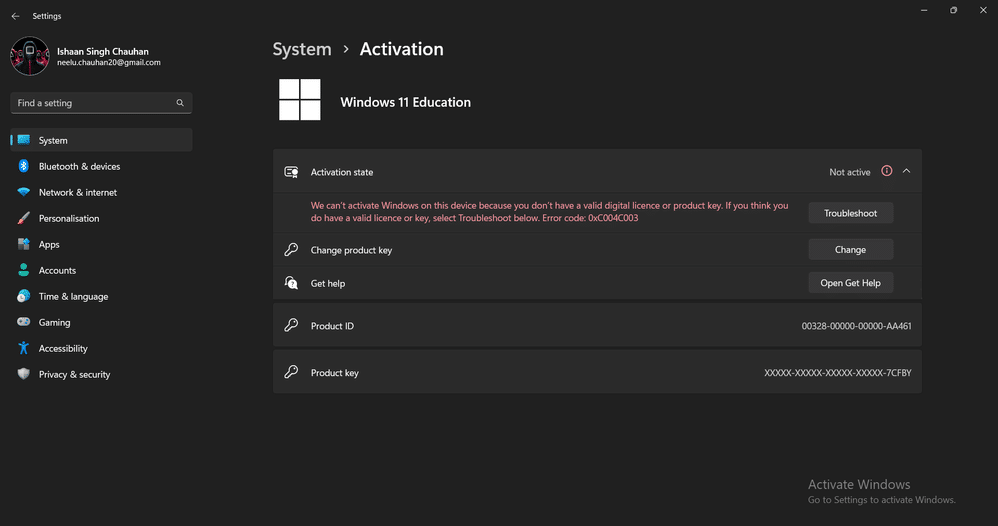This screenshot has width=998, height=526.
Task: Click the Privacy & security shield icon
Action: pos(24,374)
